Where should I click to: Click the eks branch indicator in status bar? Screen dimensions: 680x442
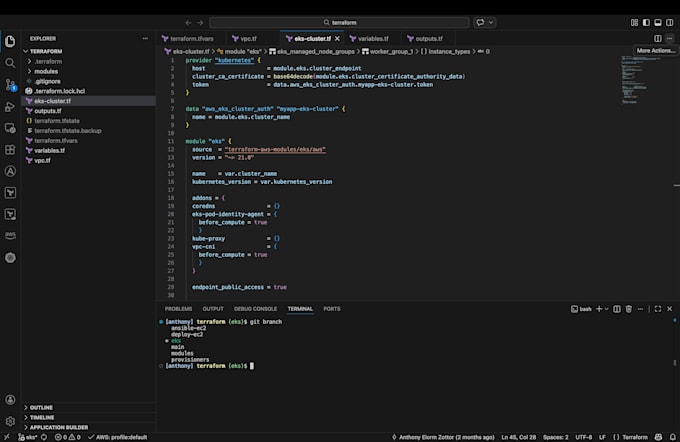point(28,437)
